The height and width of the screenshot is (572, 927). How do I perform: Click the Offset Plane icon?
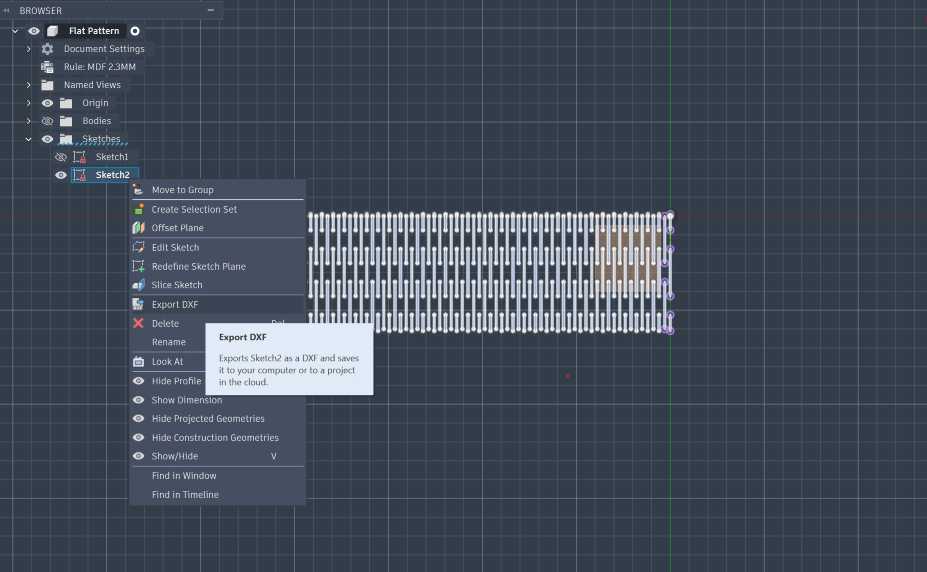click(138, 228)
